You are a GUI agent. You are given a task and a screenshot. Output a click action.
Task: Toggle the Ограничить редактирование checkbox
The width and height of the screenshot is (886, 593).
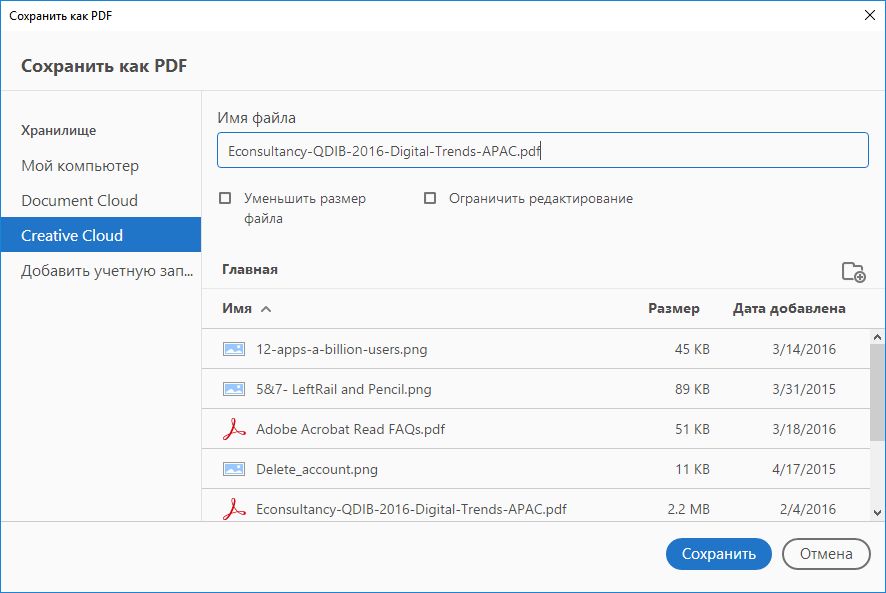click(430, 199)
